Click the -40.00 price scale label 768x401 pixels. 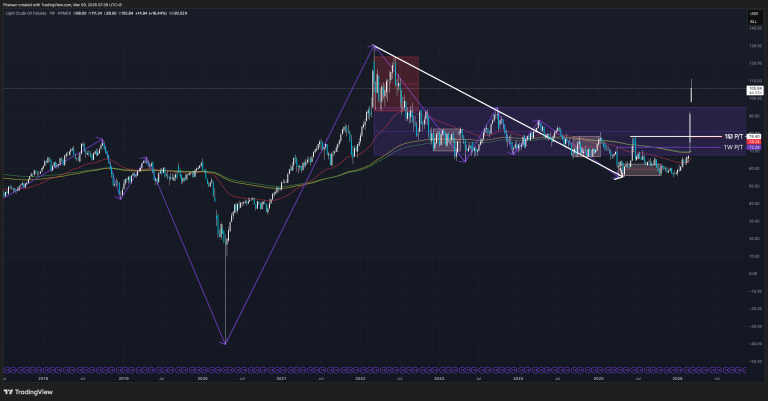(755, 344)
